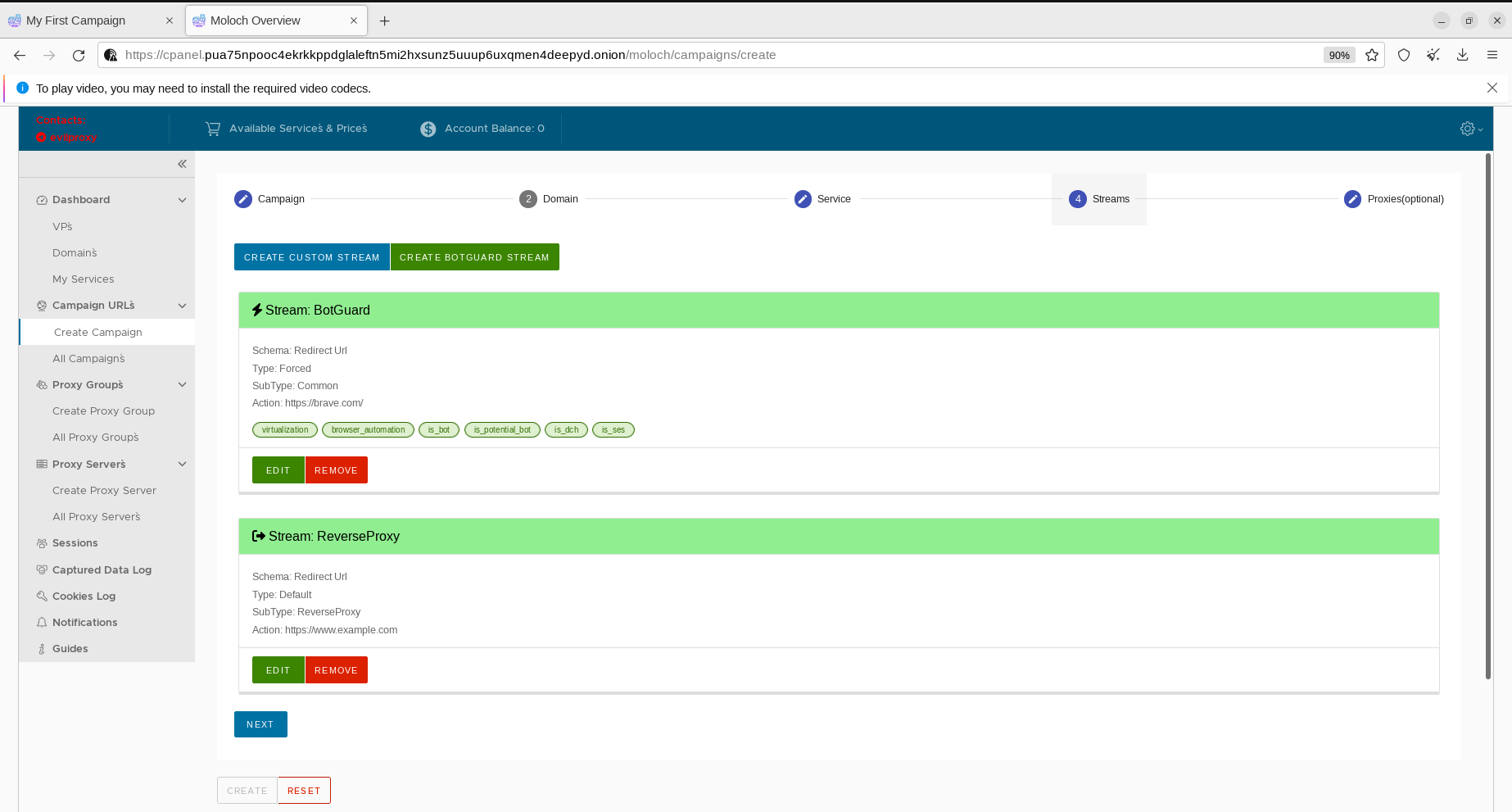Click the Campaign step pencil icon

(243, 199)
